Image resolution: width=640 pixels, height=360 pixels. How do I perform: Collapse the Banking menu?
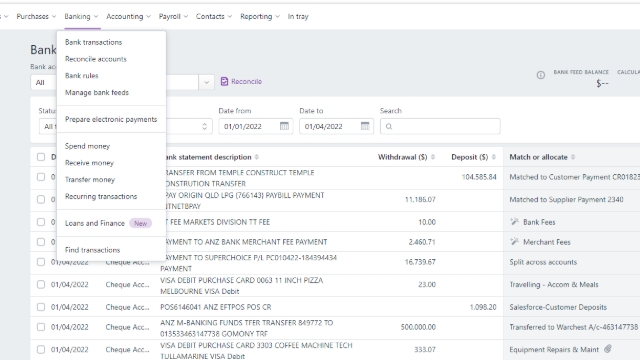point(81,16)
